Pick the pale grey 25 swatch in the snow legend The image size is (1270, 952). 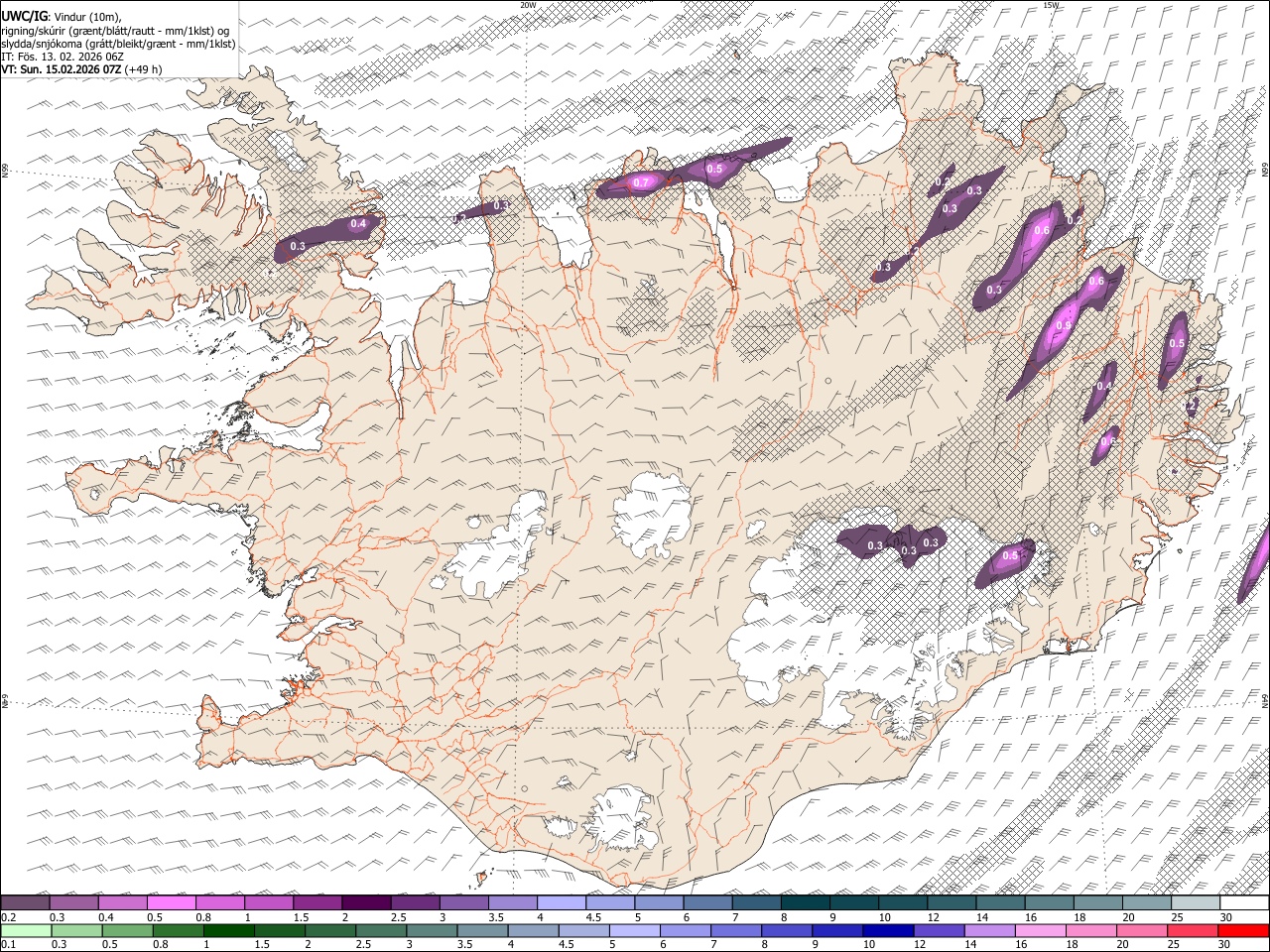pos(1195,902)
